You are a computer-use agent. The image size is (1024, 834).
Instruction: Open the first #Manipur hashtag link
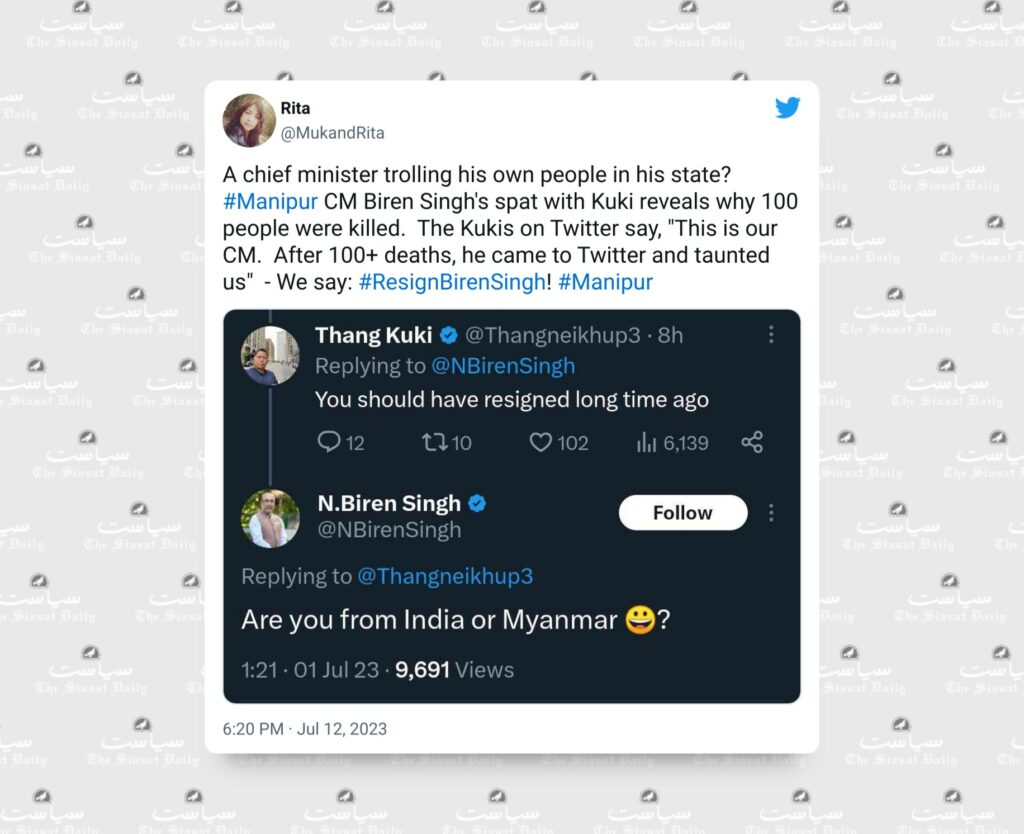pos(270,201)
